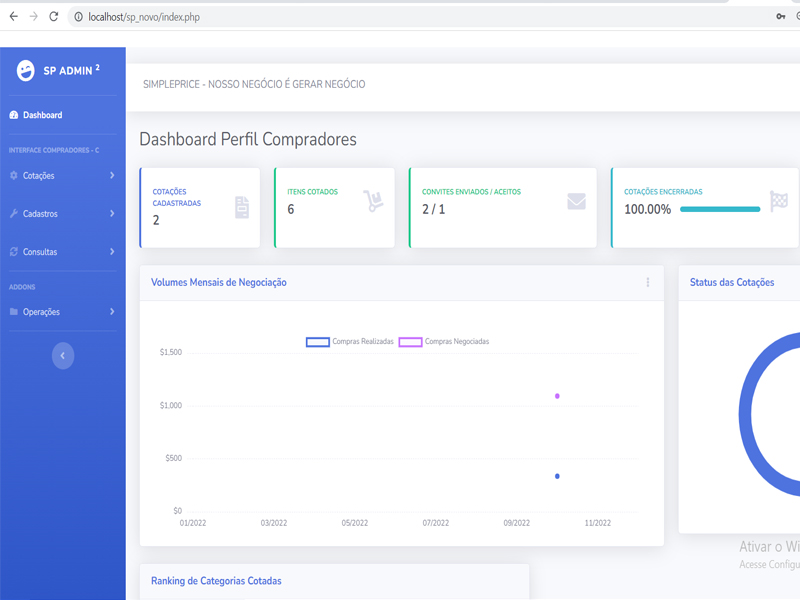Image resolution: width=800 pixels, height=600 pixels.
Task: Click the SP Admin smiley logo icon
Action: 26,71
